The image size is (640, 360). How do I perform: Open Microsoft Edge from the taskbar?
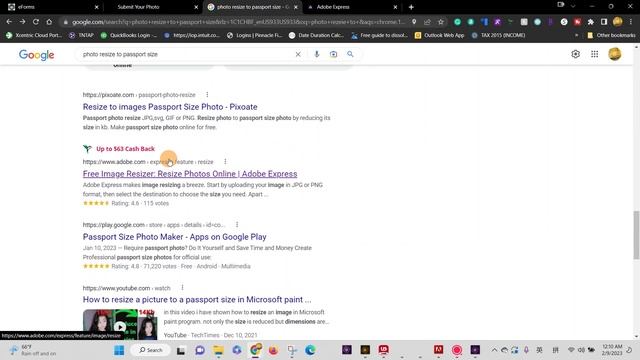310,350
